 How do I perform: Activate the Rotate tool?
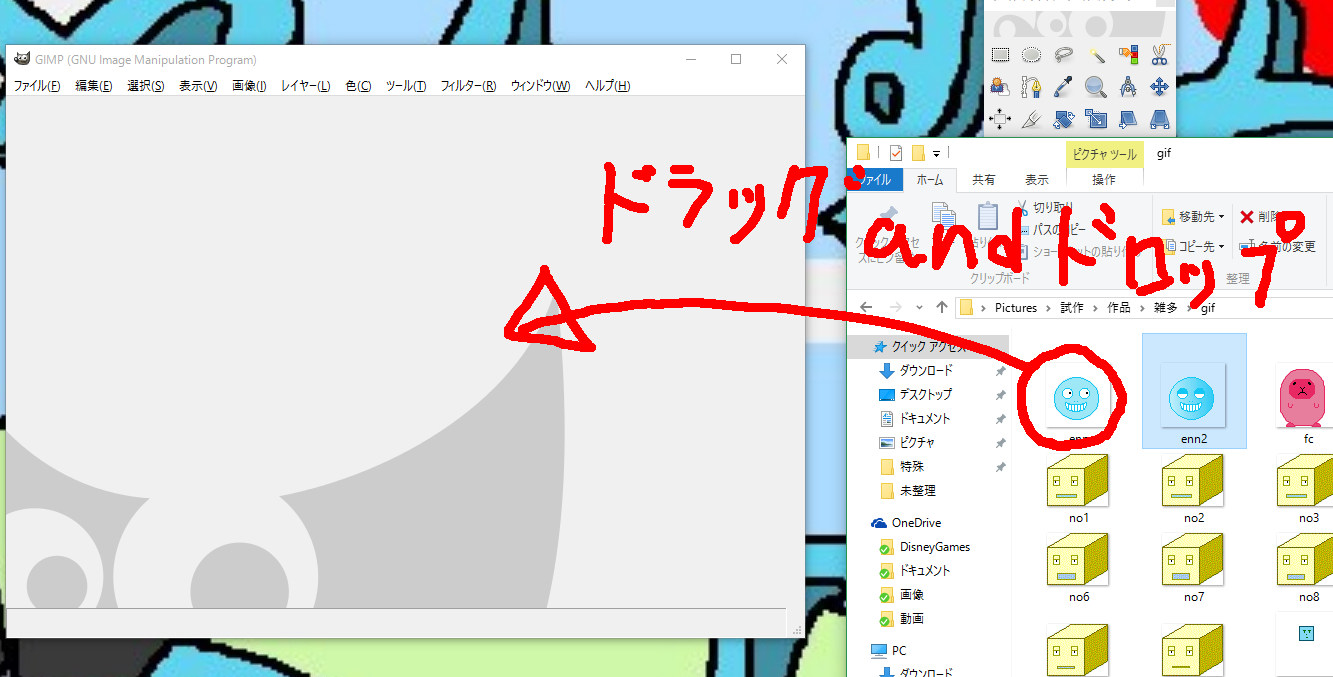(1063, 120)
